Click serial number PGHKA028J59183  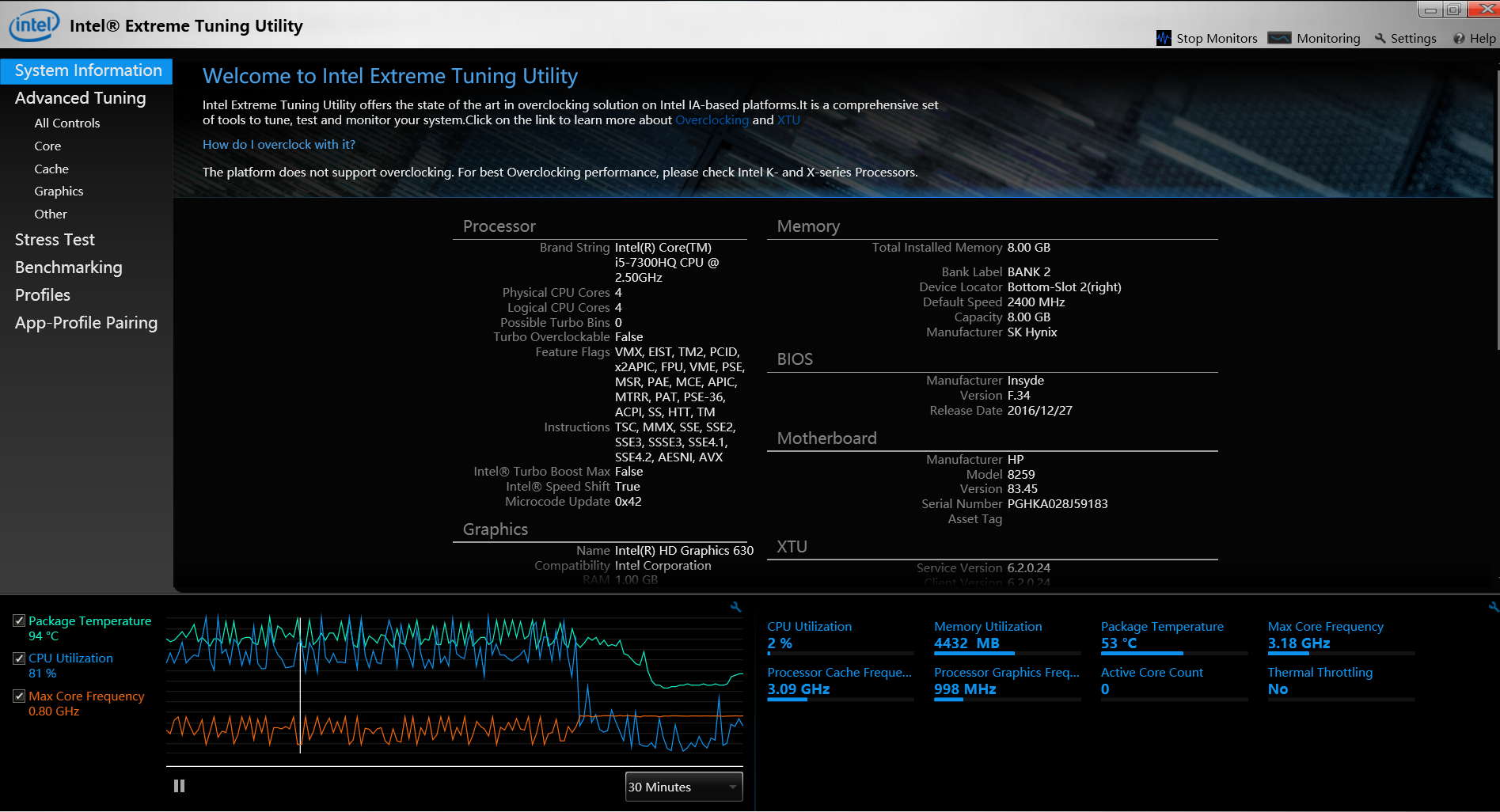click(1058, 504)
